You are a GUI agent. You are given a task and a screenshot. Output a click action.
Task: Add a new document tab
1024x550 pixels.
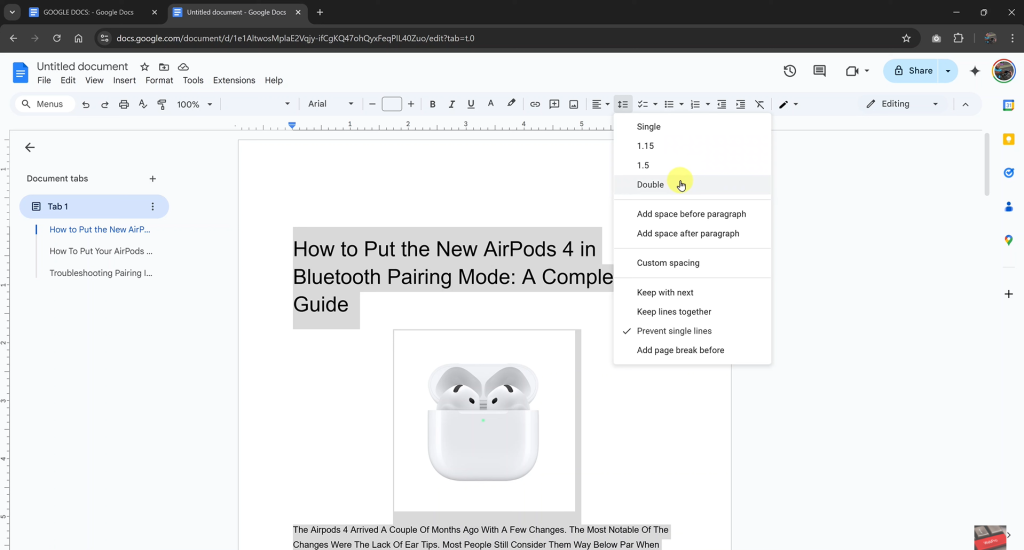(152, 178)
